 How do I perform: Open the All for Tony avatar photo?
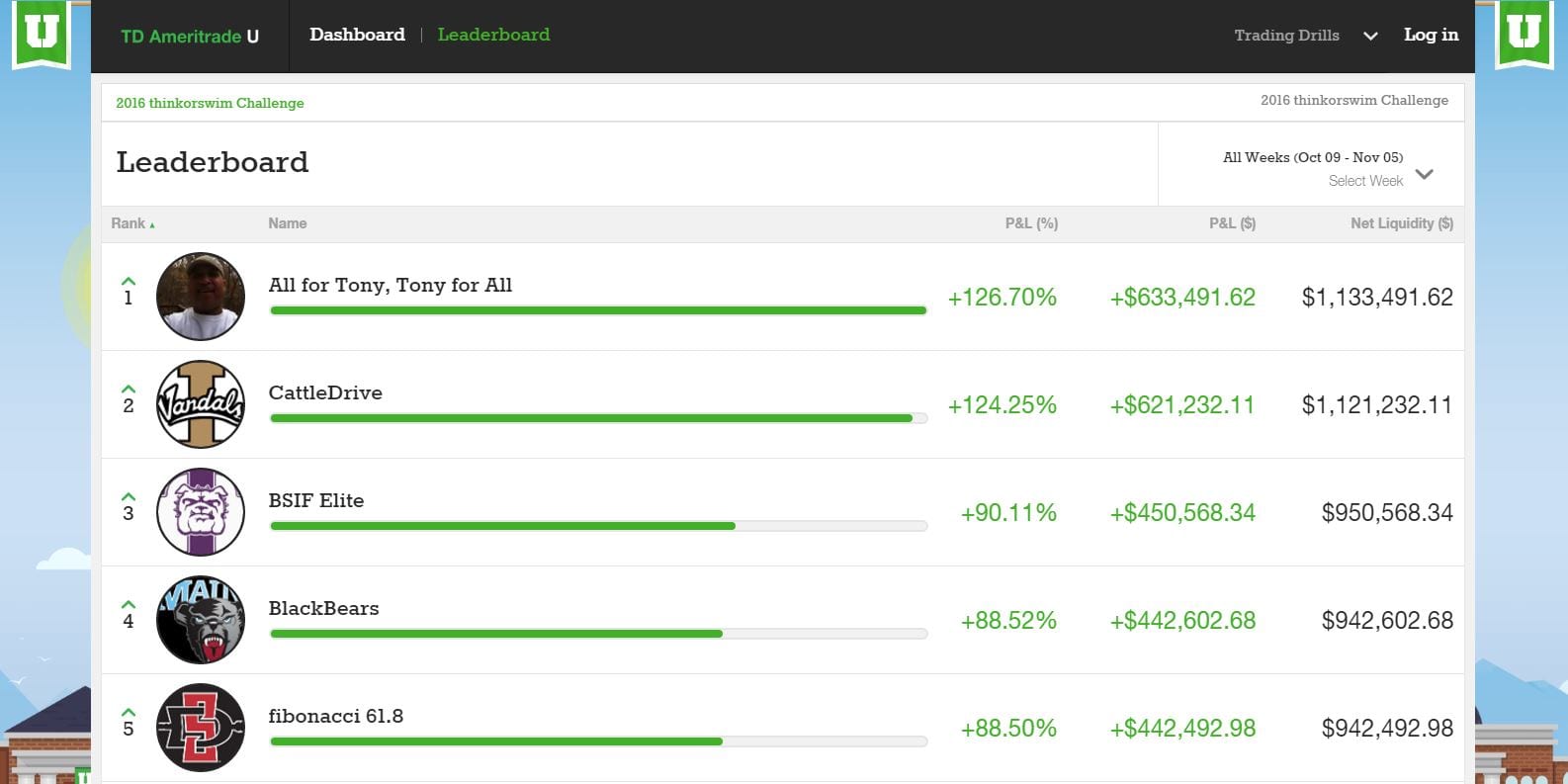point(201,297)
